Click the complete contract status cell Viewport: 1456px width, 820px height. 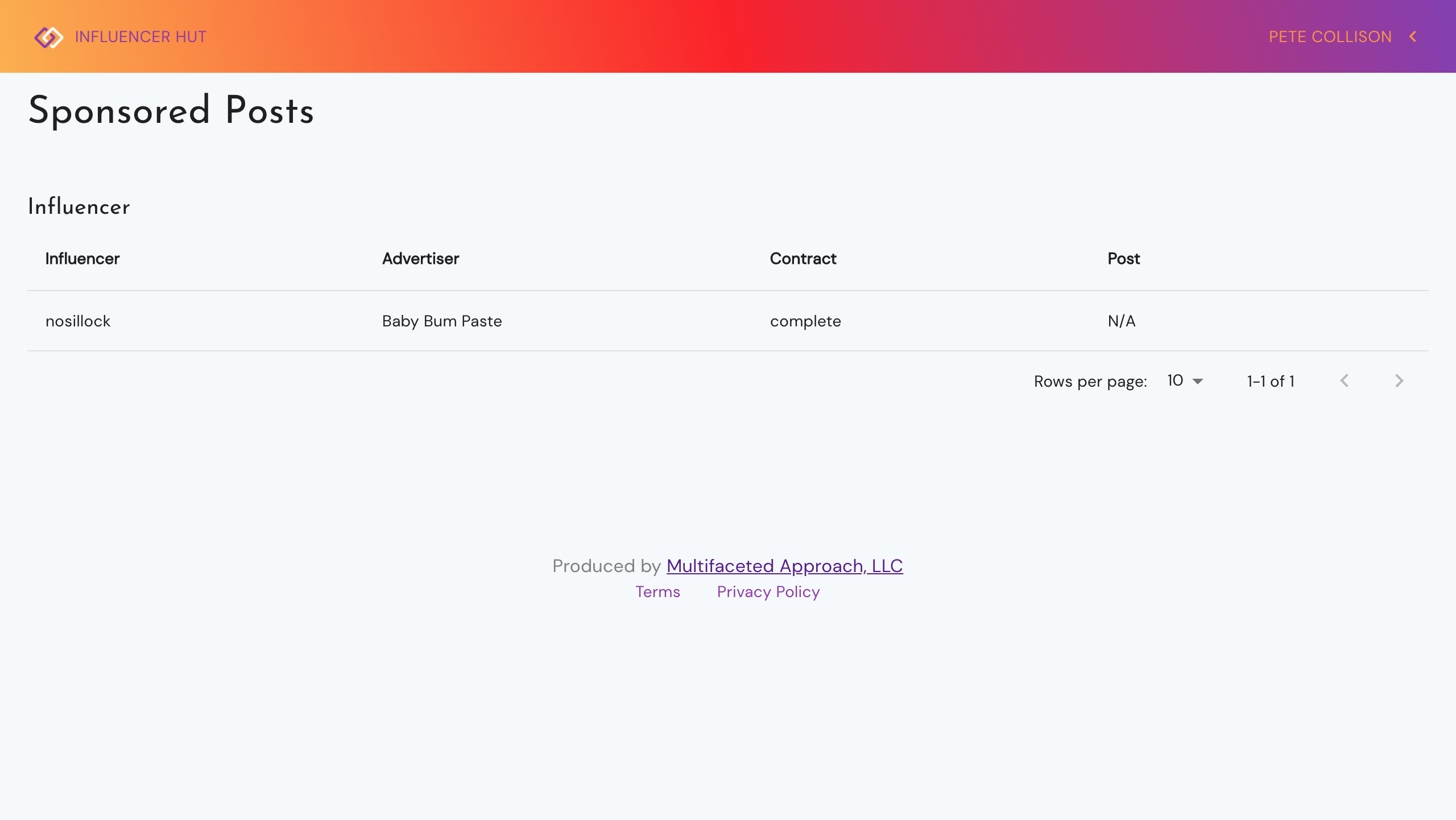point(805,321)
